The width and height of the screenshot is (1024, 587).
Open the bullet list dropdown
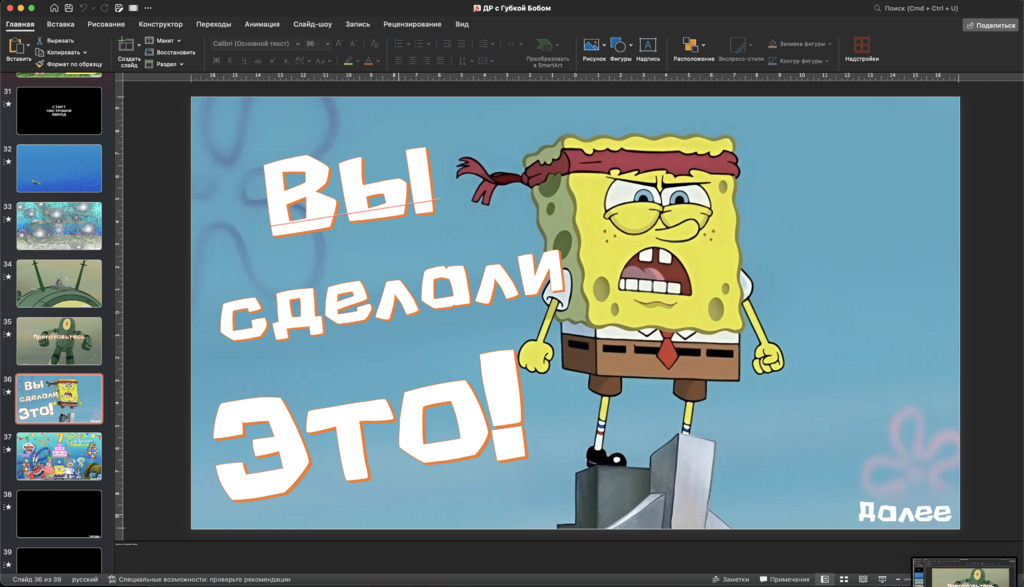(408, 44)
